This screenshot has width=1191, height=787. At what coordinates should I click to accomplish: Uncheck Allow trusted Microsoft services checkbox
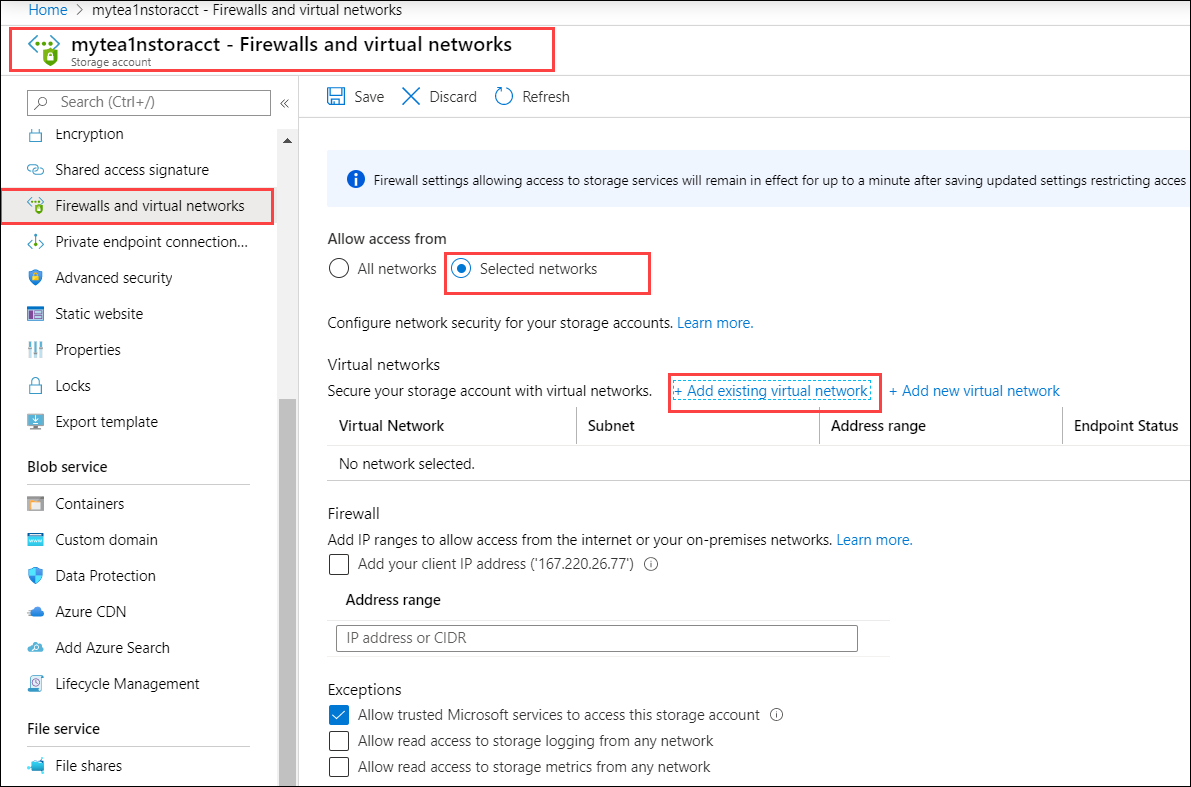coord(339,715)
